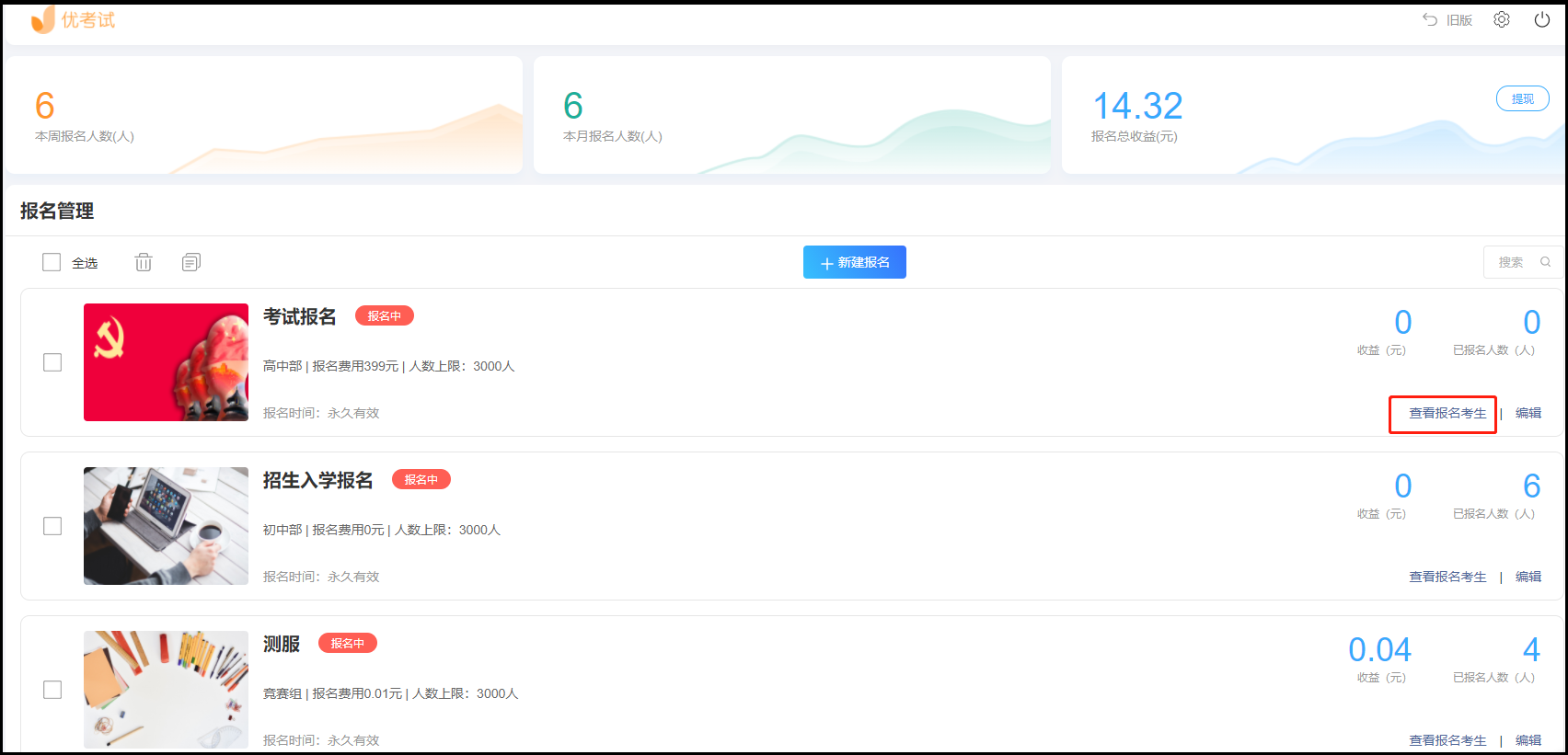Click the 4 已报名人数 on 测服
The width and height of the screenshot is (1568, 755).
pyautogui.click(x=1531, y=650)
